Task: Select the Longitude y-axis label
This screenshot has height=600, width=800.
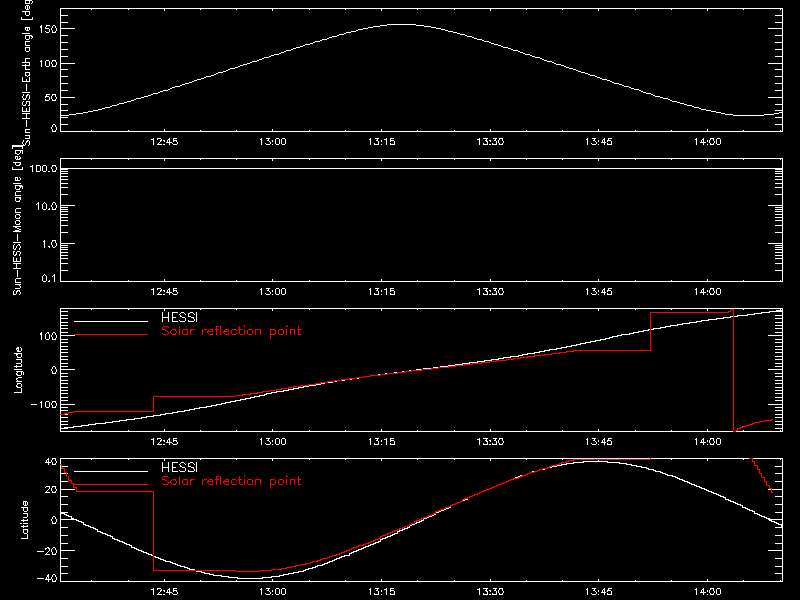Action: (x=18, y=370)
